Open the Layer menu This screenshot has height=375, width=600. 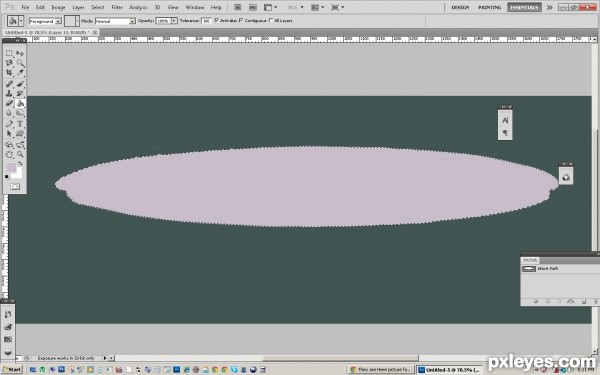(78, 7)
